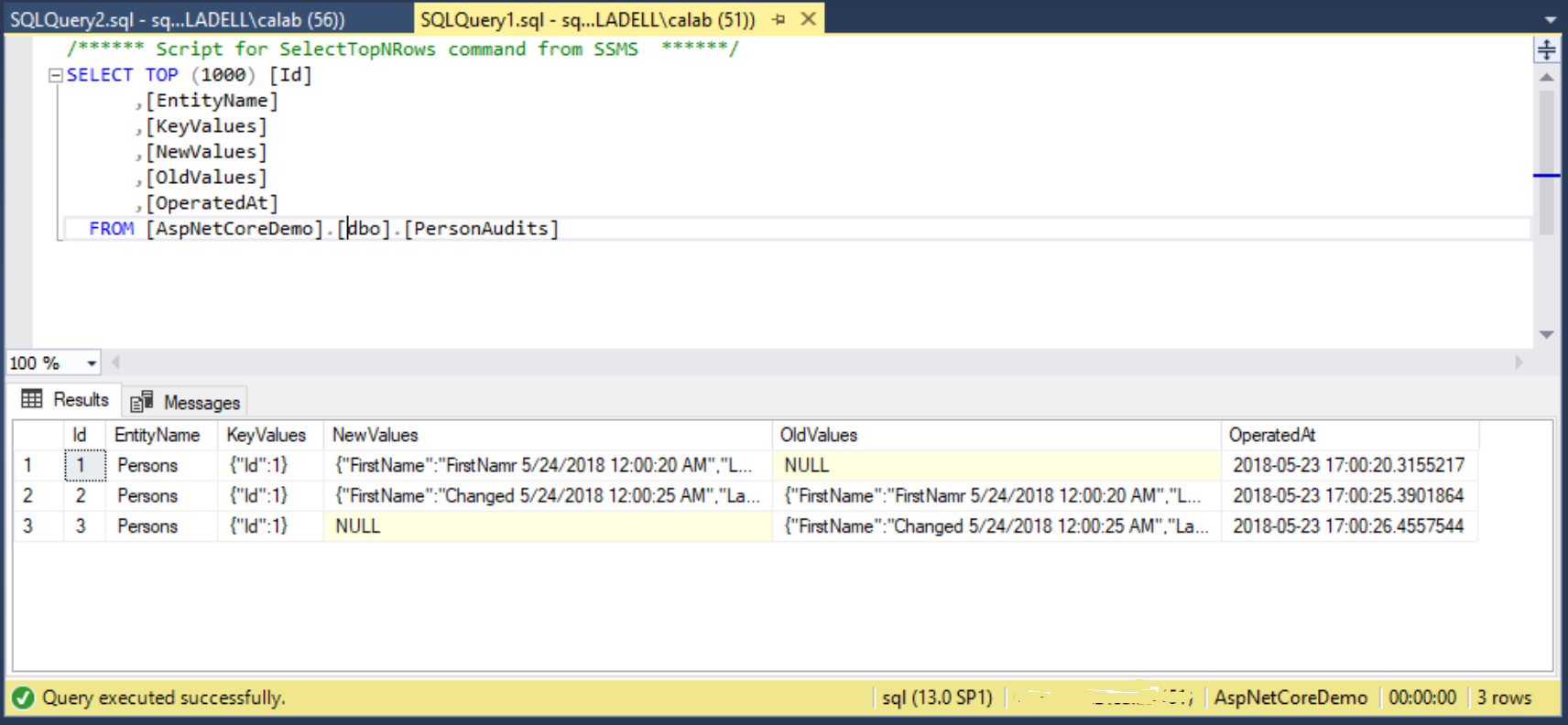Click 'sql (13.0 SP1)' status bar entry
1568x725 pixels.
(937, 698)
